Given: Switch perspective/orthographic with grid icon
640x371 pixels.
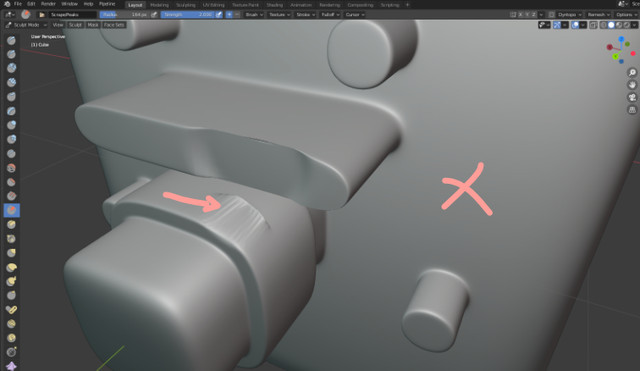Looking at the screenshot, I should (x=632, y=110).
